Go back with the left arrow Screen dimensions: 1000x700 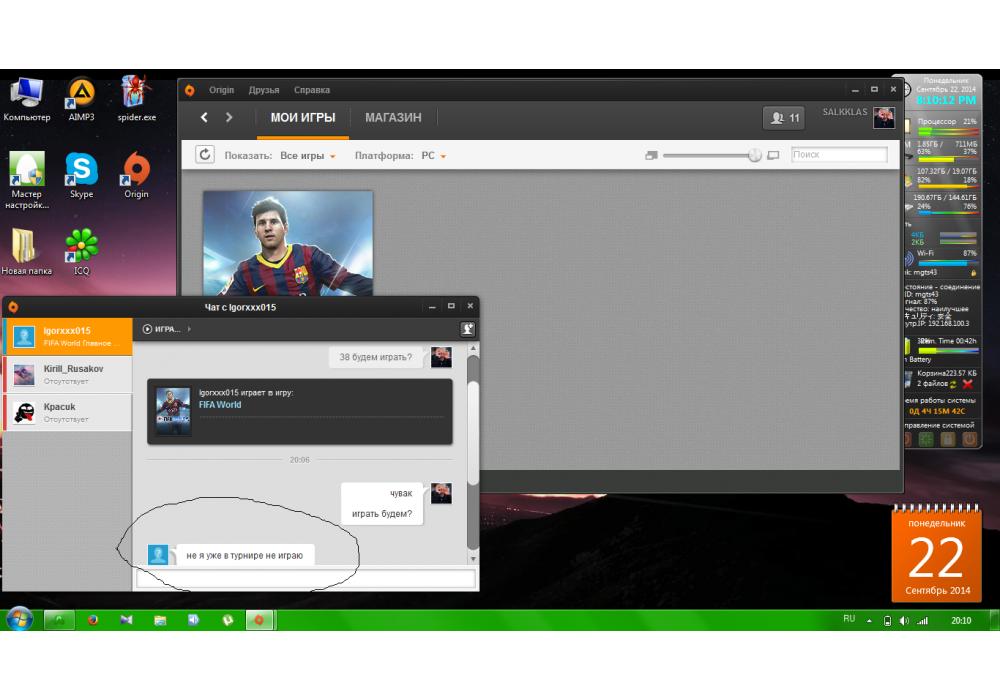coord(204,117)
